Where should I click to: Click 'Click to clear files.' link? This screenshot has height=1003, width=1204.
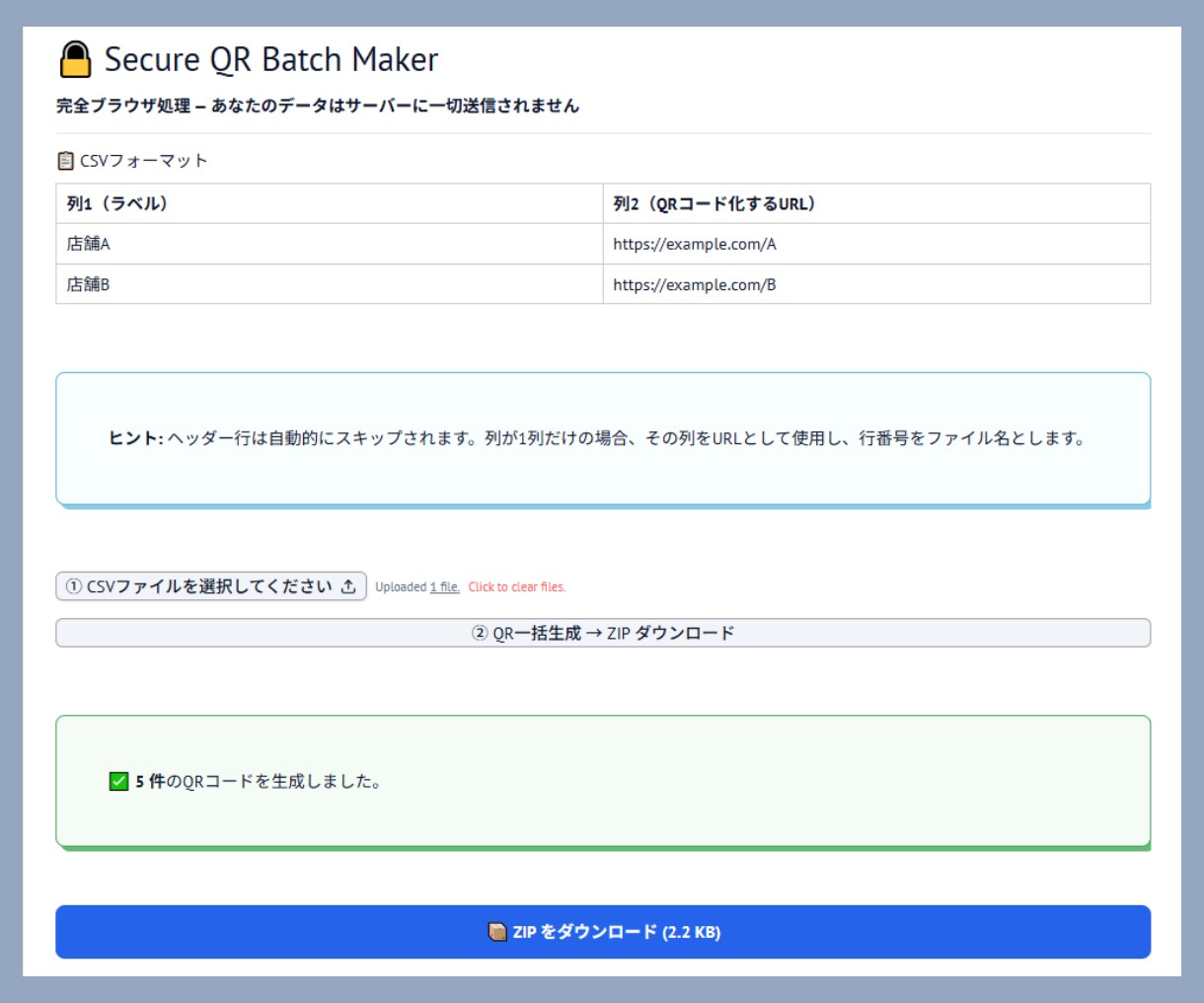click(x=517, y=586)
